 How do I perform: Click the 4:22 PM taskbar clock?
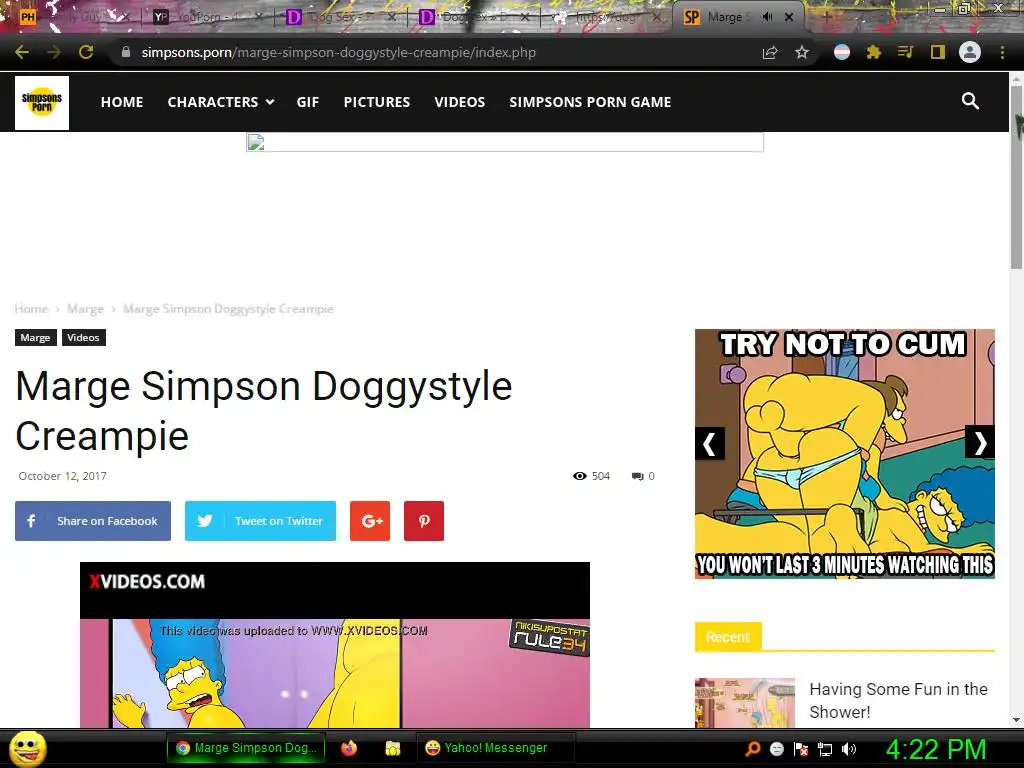[936, 749]
